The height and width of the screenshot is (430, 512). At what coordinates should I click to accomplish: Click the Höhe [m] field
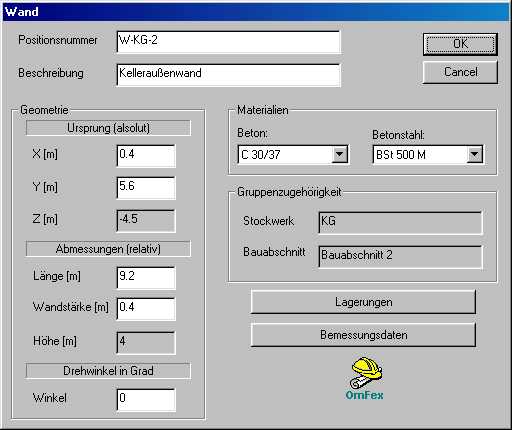coord(146,343)
